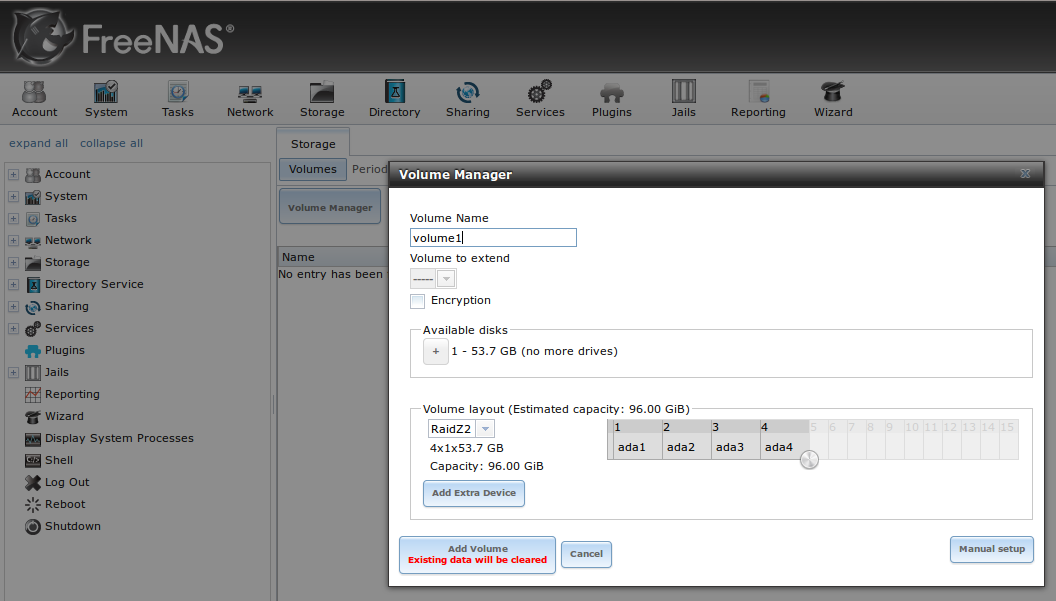Image resolution: width=1056 pixels, height=601 pixels.
Task: Open Storage in the top toolbar
Action: (322, 99)
